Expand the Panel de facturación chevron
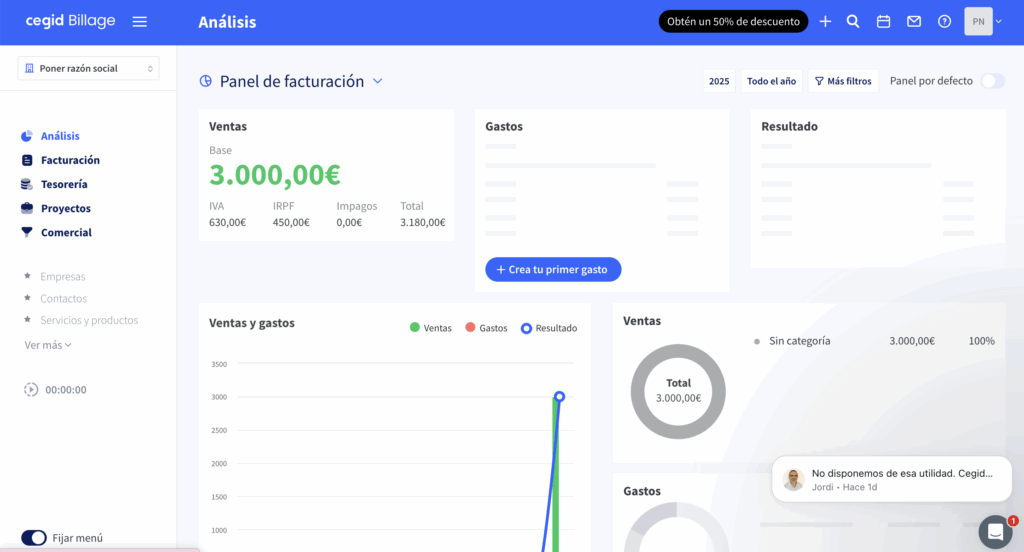 [377, 81]
